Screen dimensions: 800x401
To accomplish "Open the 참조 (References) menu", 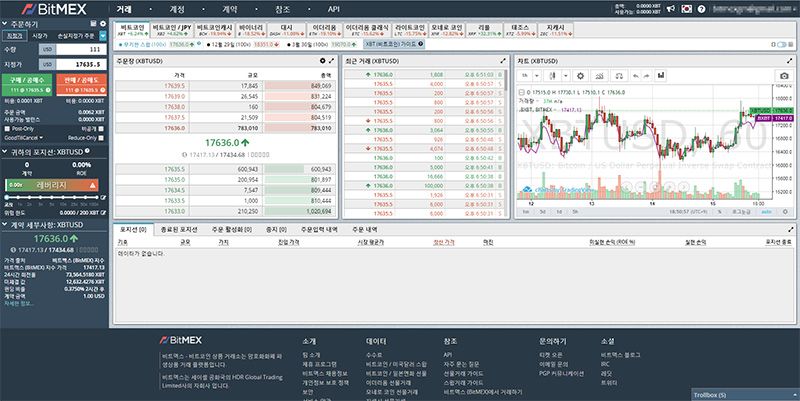I will tap(283, 9).
